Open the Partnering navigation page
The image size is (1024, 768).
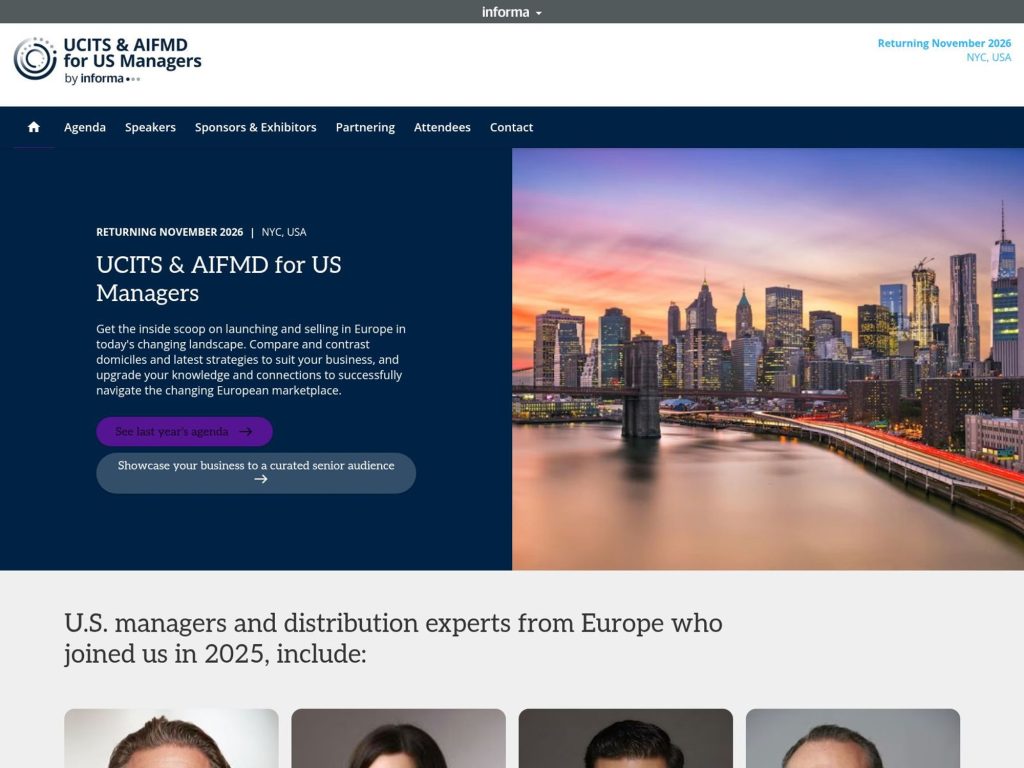(x=365, y=127)
